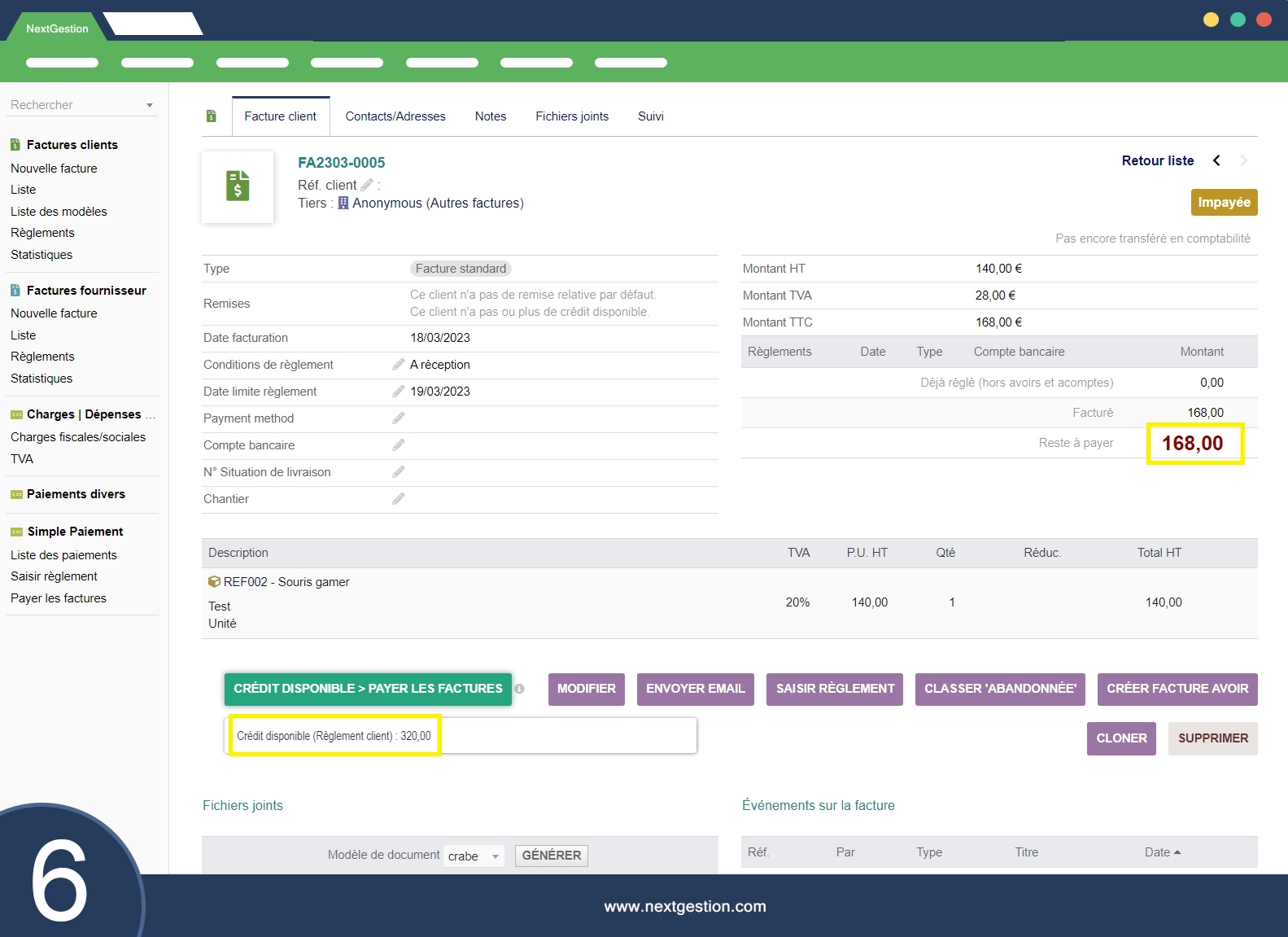Switch to Contacts/Adresses tab
1288x937 pixels.
pyautogui.click(x=395, y=116)
